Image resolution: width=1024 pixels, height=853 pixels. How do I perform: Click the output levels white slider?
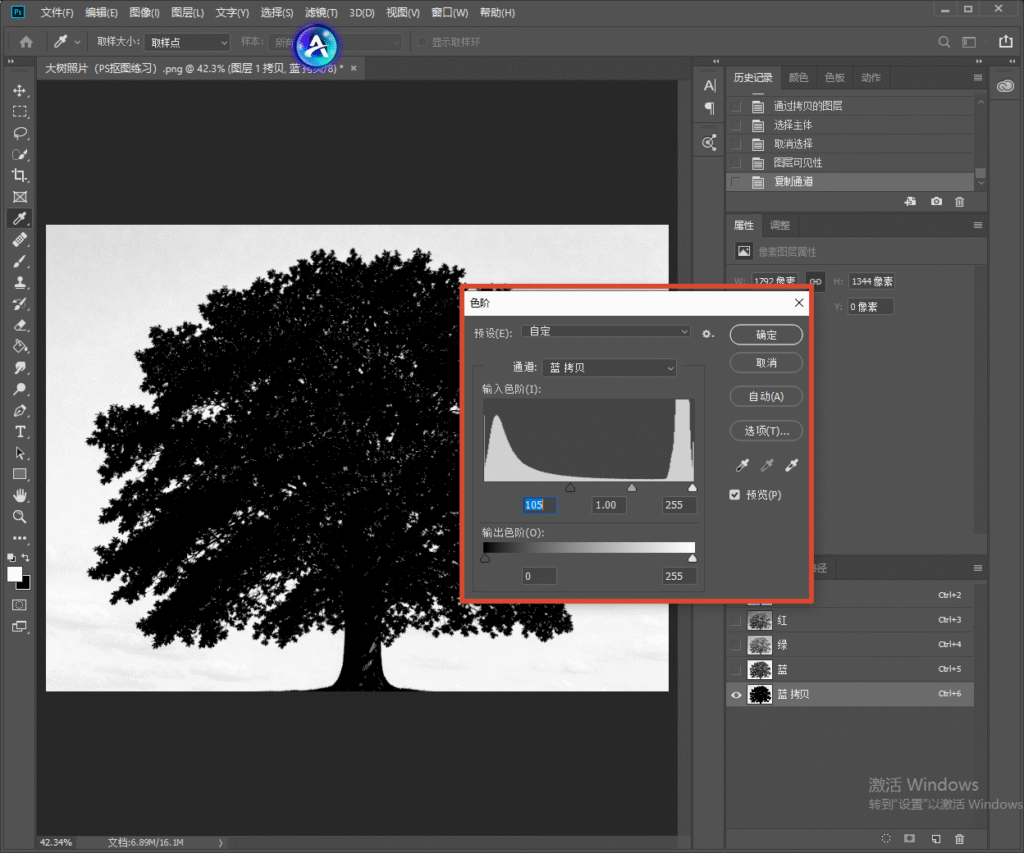pyautogui.click(x=692, y=558)
